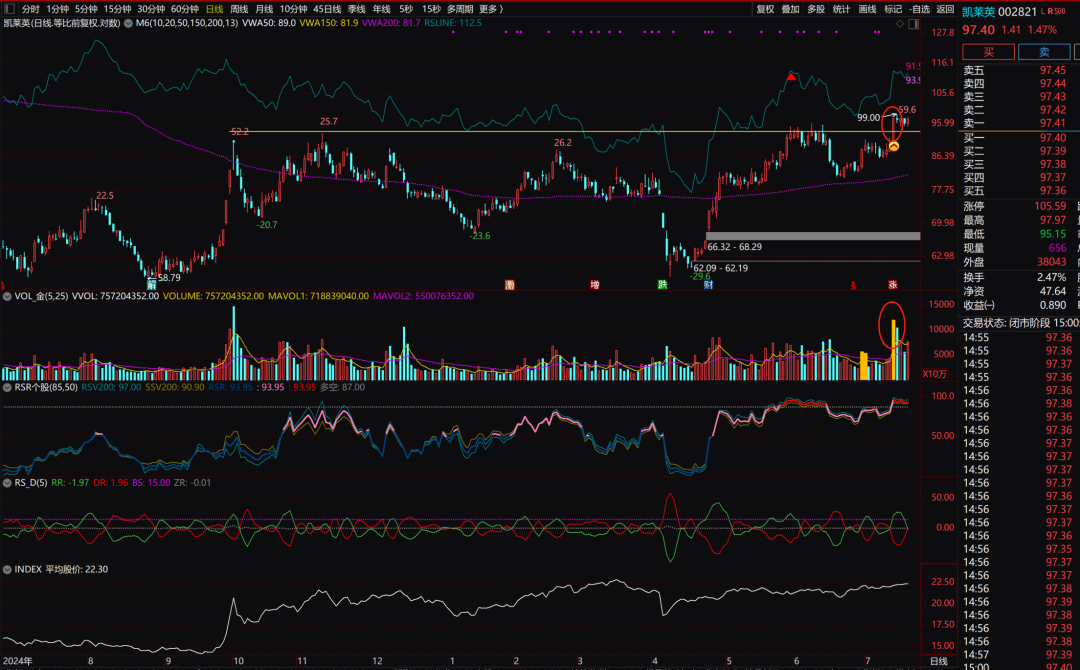Click -自选 to remove from watchlist
Image resolution: width=1080 pixels, height=670 pixels.
pyautogui.click(x=920, y=9)
